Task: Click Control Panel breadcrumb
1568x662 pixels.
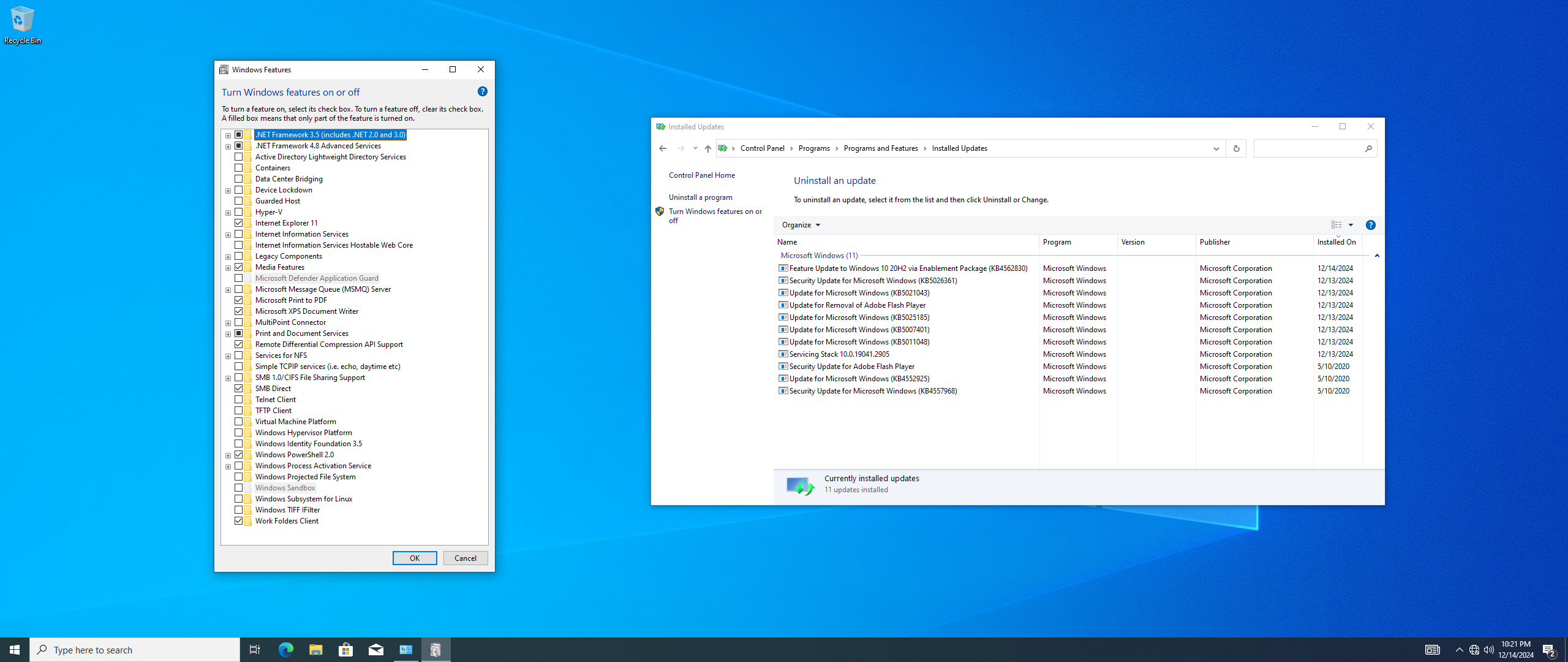Action: (x=762, y=148)
